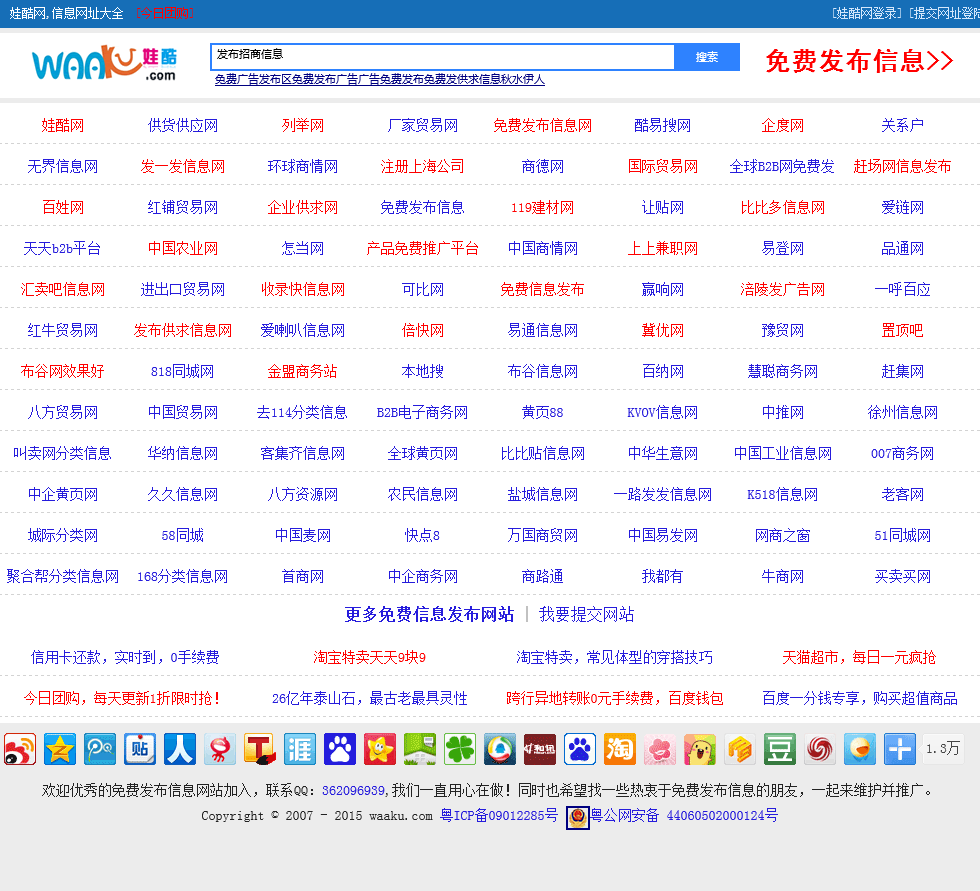Open the 'K518信息网' link
The image size is (980, 891).
782,495
